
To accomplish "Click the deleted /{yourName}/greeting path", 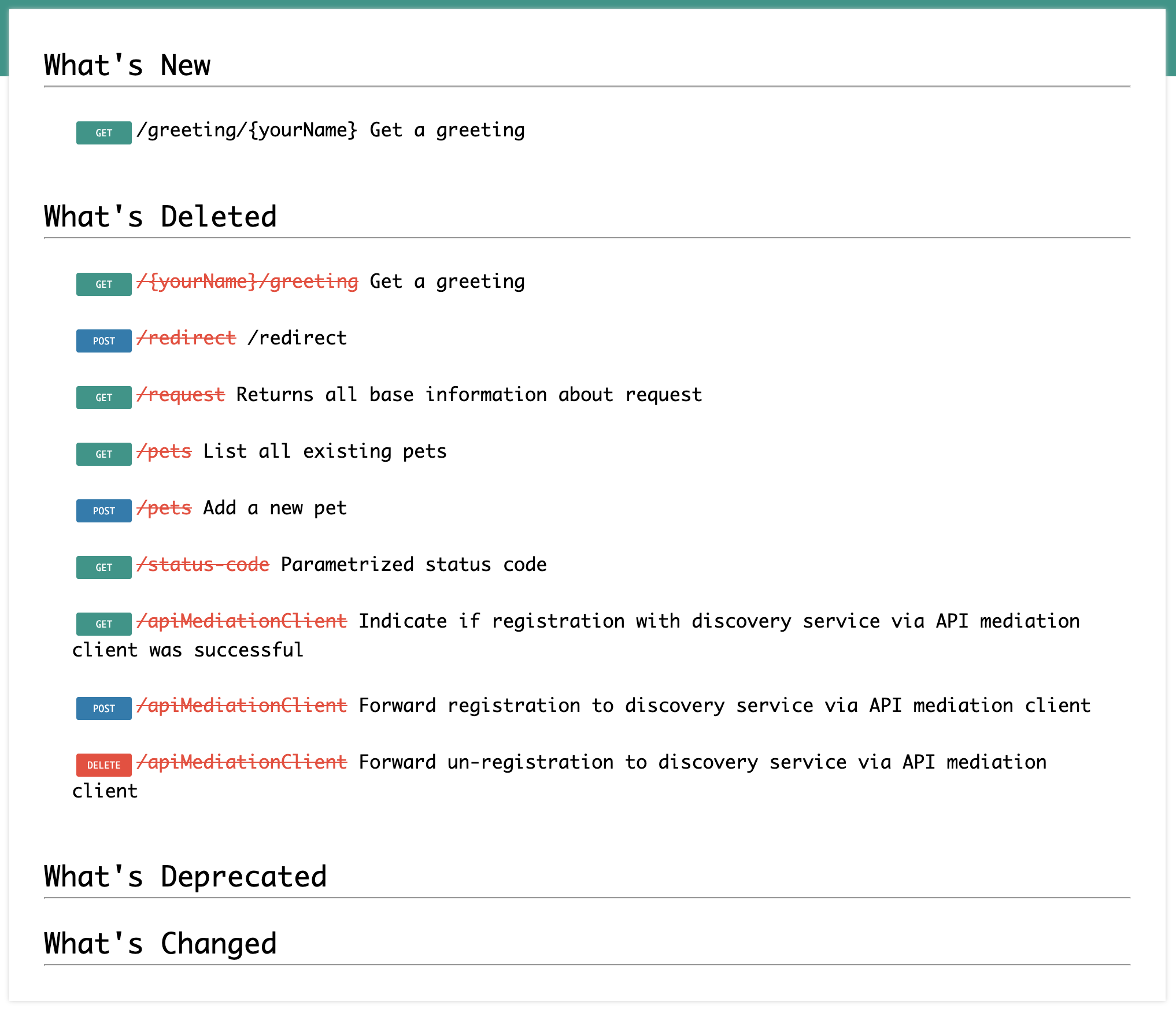I will click(x=246, y=281).
